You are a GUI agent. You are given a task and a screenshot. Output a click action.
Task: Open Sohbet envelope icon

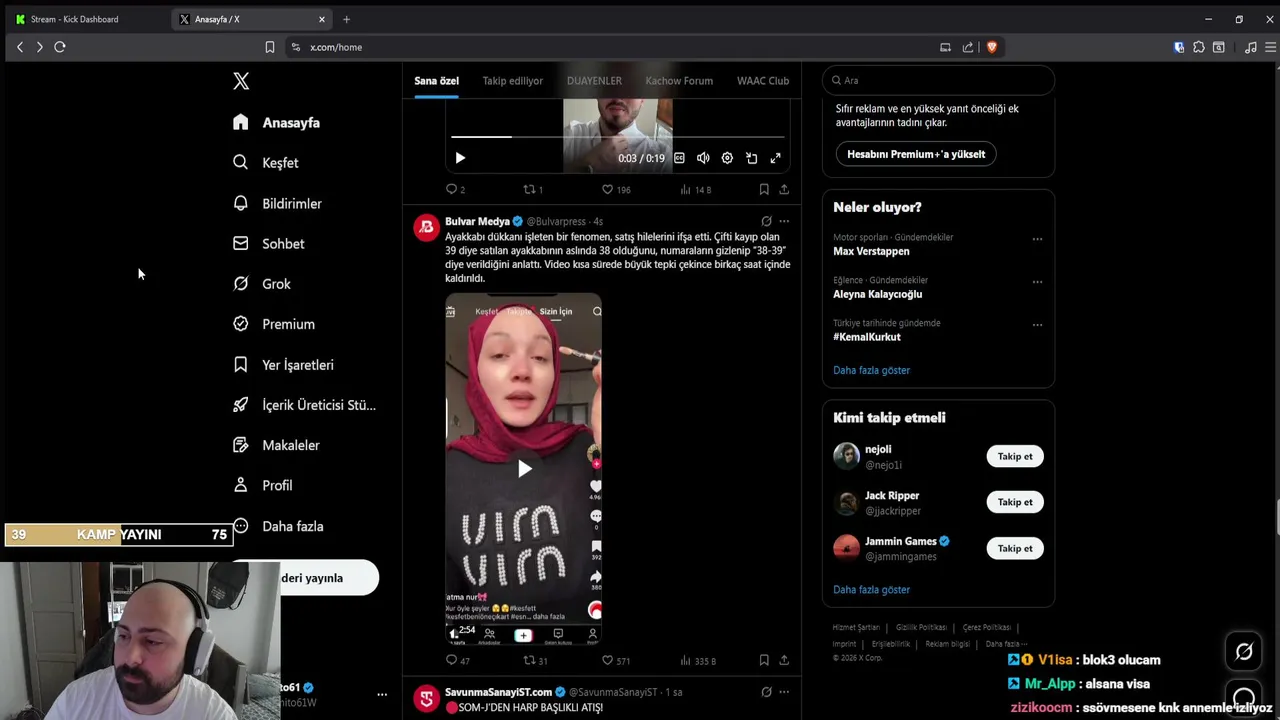tap(240, 243)
